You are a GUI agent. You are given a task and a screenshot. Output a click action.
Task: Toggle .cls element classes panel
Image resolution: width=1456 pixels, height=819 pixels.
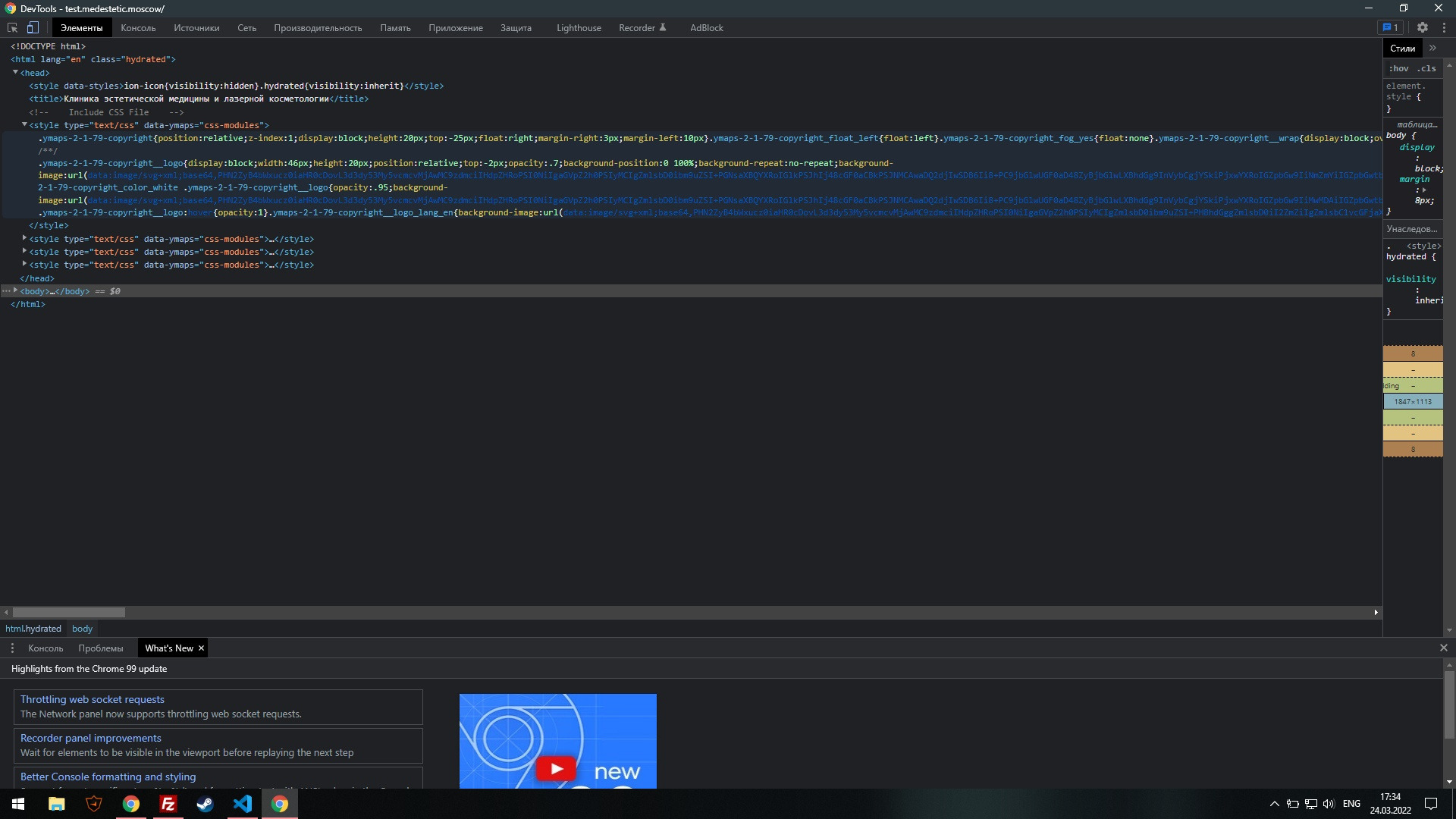pos(1426,68)
